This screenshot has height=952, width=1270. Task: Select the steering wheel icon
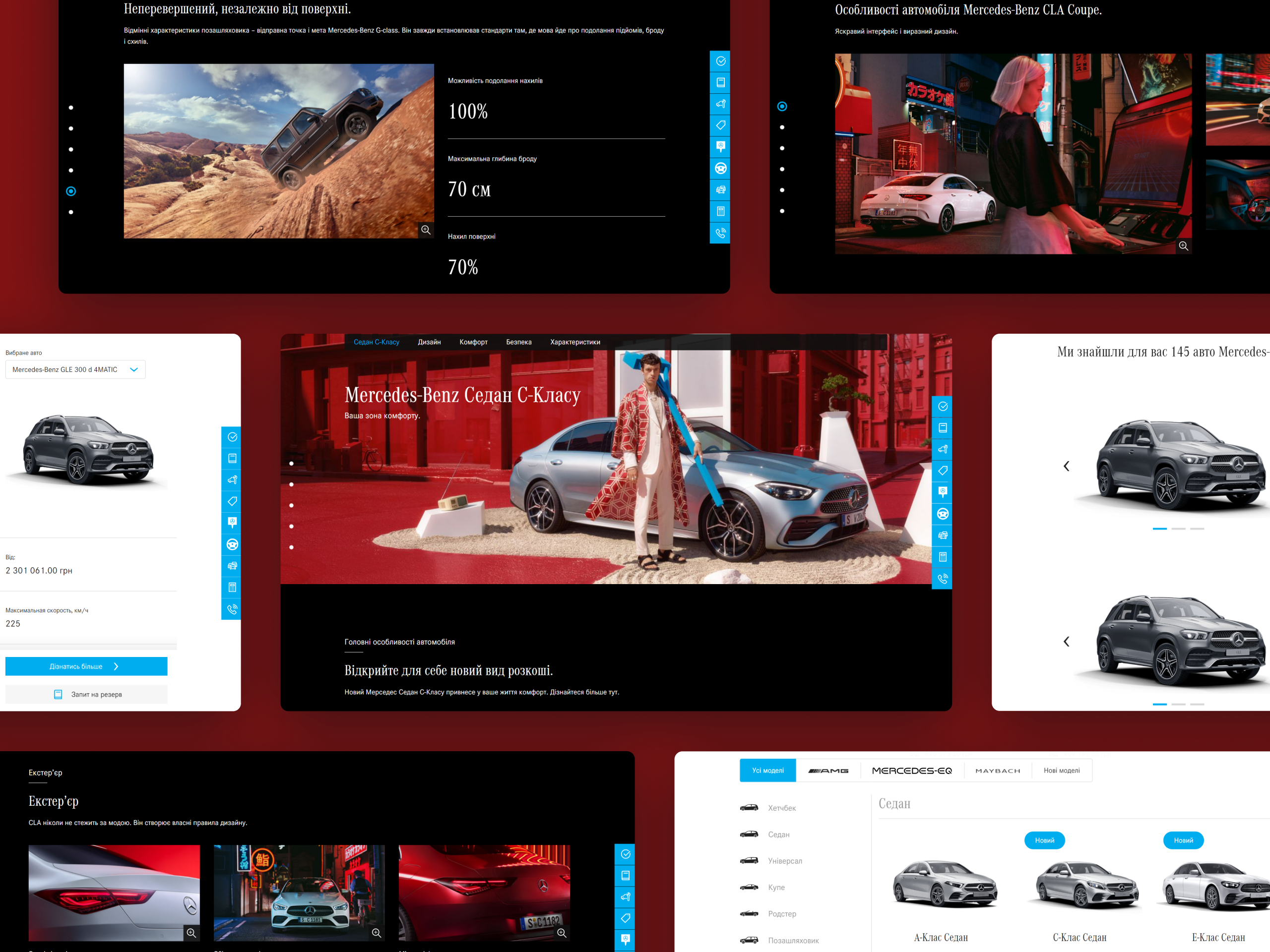[x=720, y=168]
